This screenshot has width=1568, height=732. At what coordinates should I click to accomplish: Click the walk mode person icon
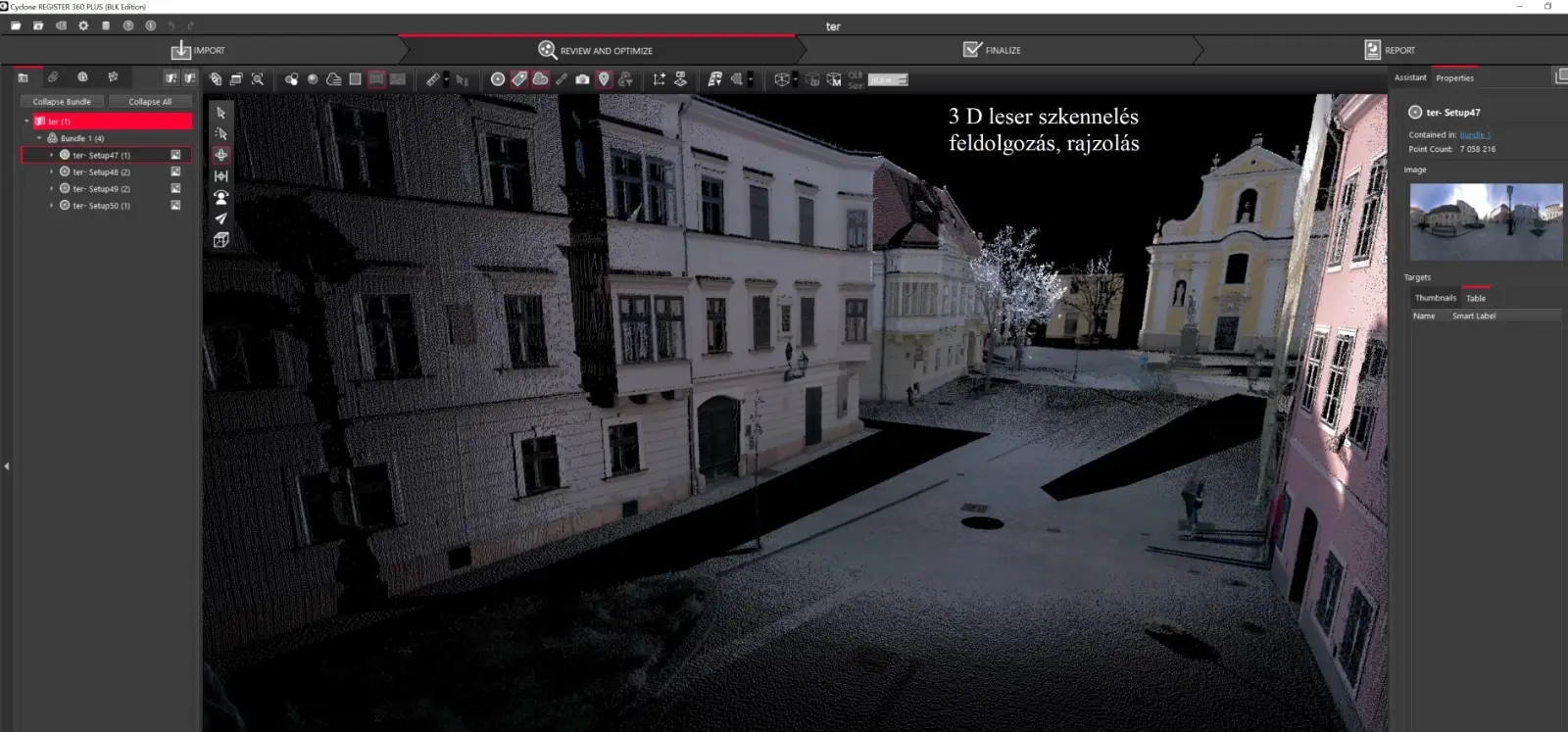(221, 197)
